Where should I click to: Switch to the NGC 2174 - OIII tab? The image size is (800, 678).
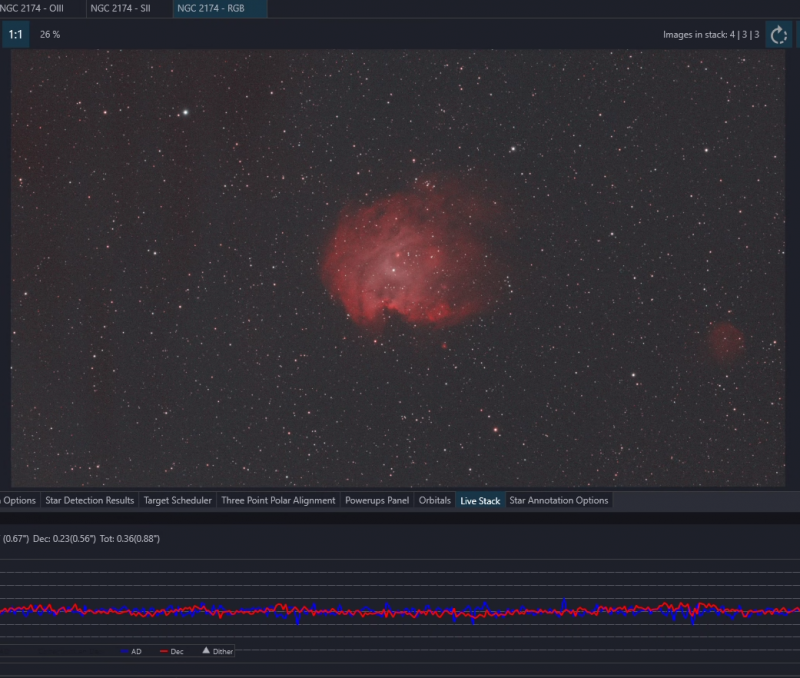point(41,8)
